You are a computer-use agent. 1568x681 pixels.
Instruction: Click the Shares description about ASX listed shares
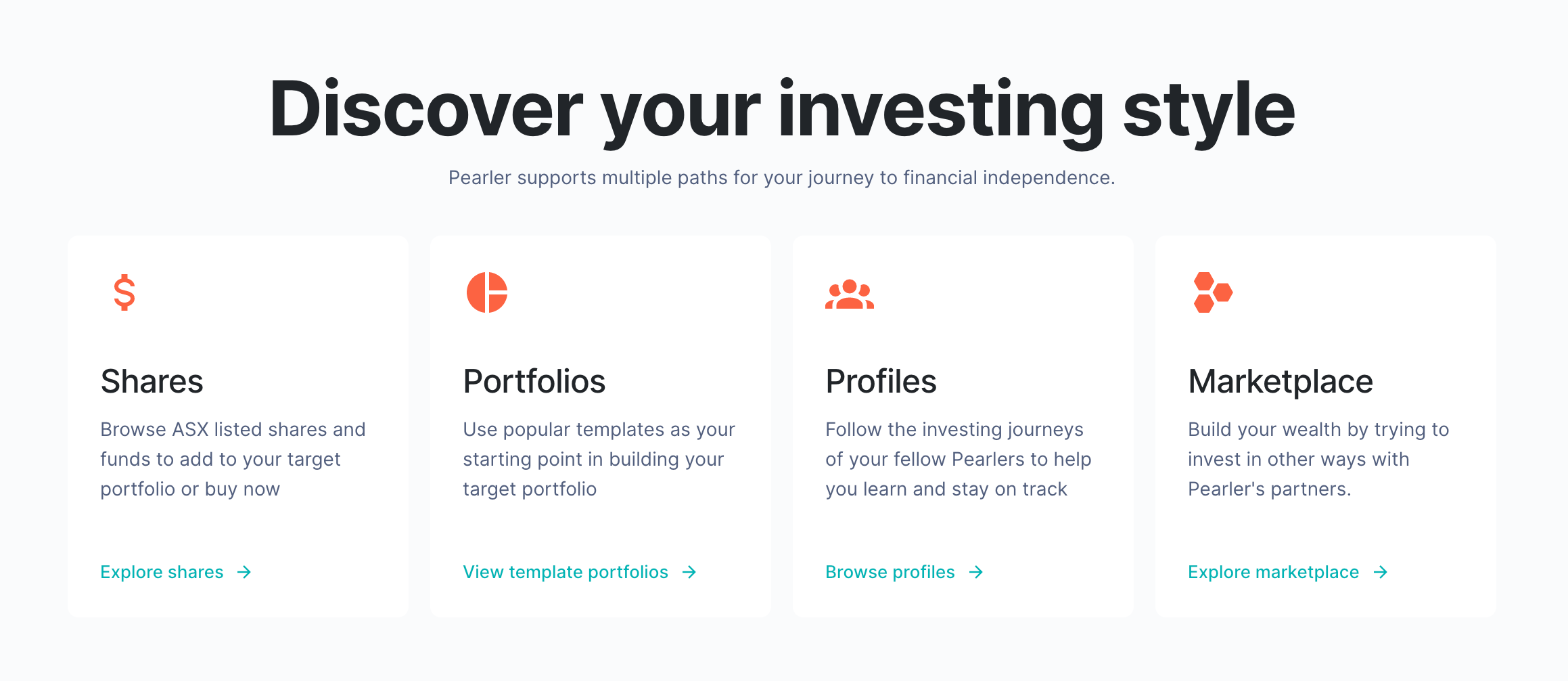pos(233,459)
